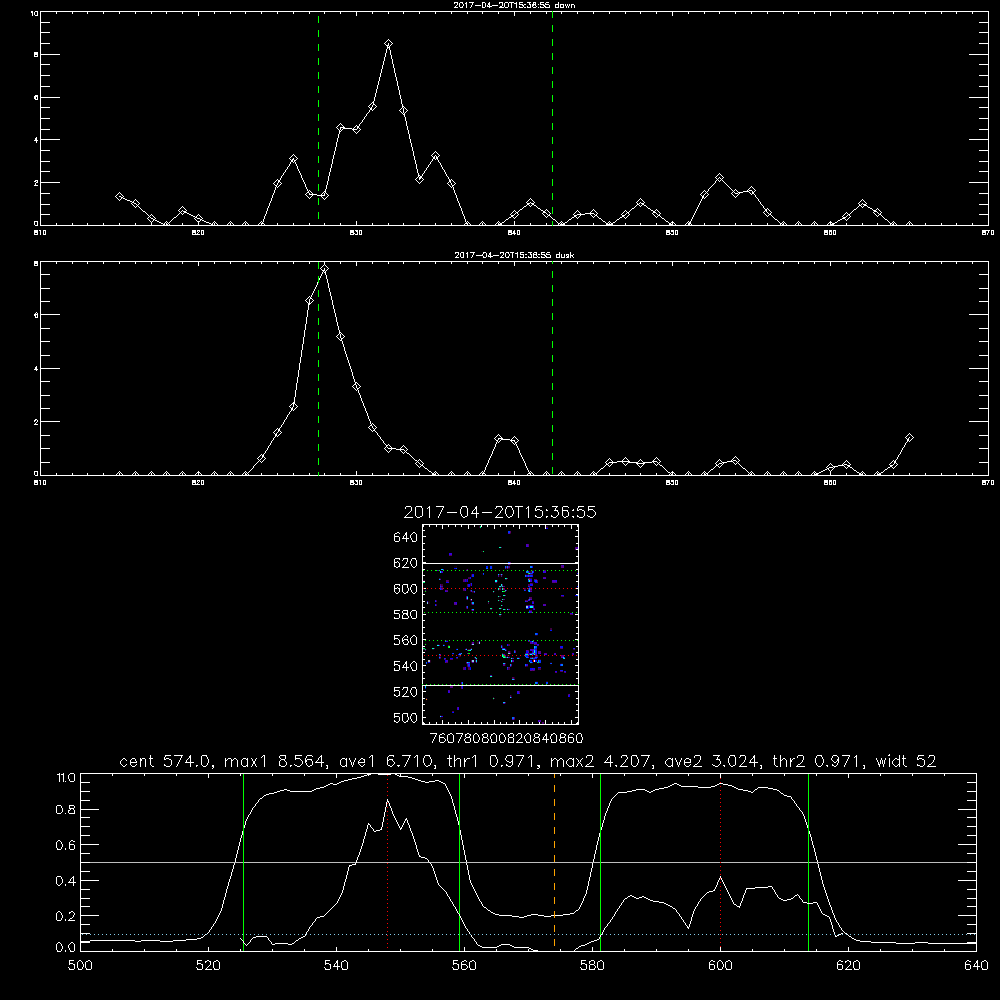The width and height of the screenshot is (1000, 1000).
Task: Click small image y-axis label 580
Action: point(406,615)
